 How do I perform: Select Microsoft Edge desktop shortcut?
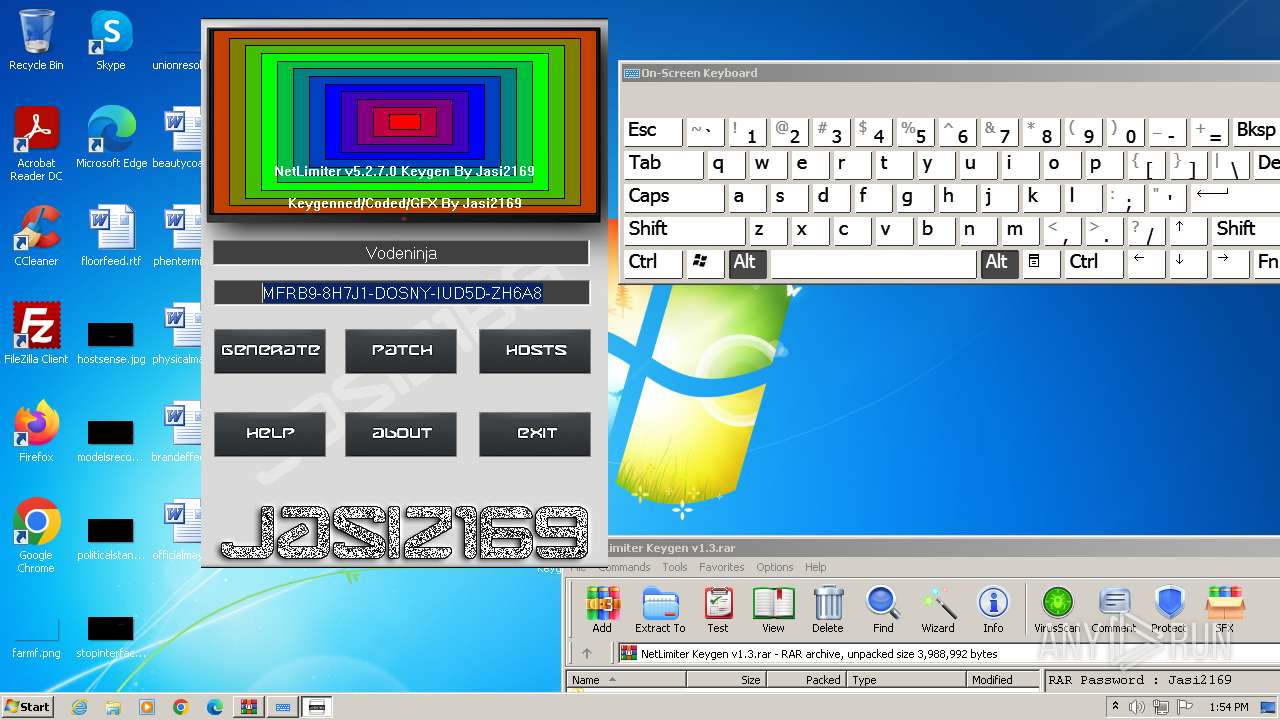click(111, 138)
